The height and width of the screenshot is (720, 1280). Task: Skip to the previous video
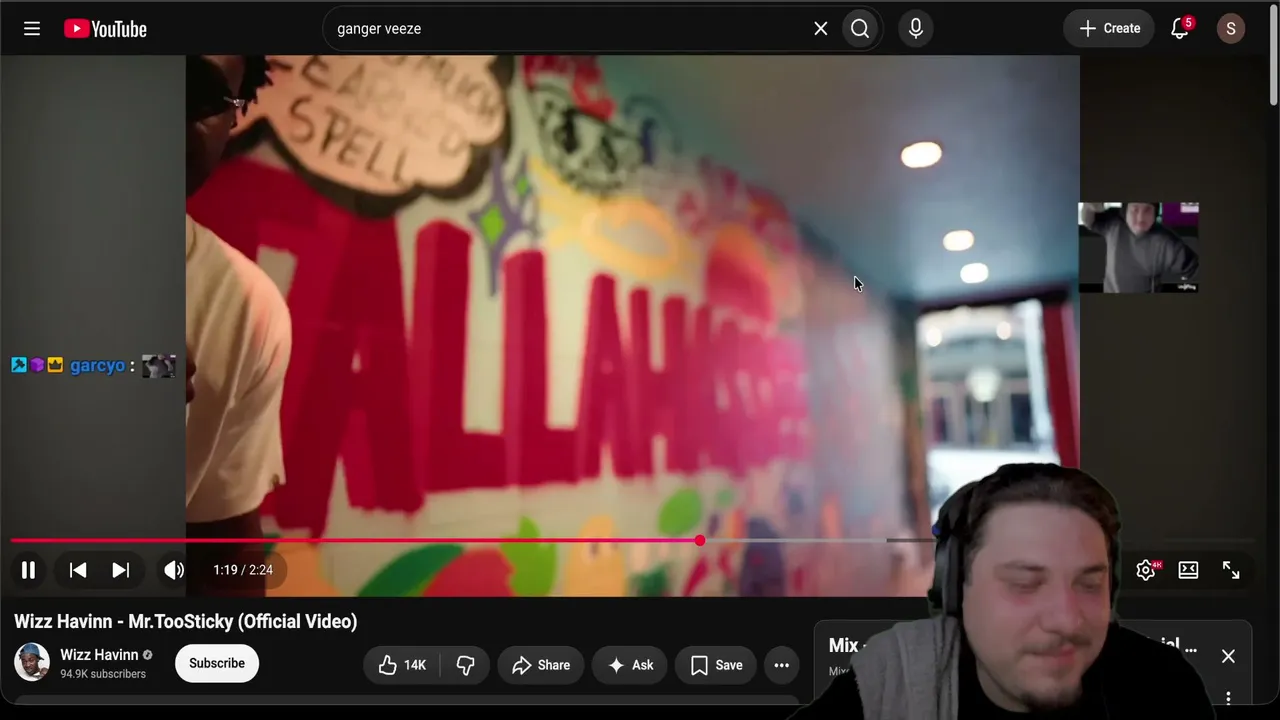point(78,570)
